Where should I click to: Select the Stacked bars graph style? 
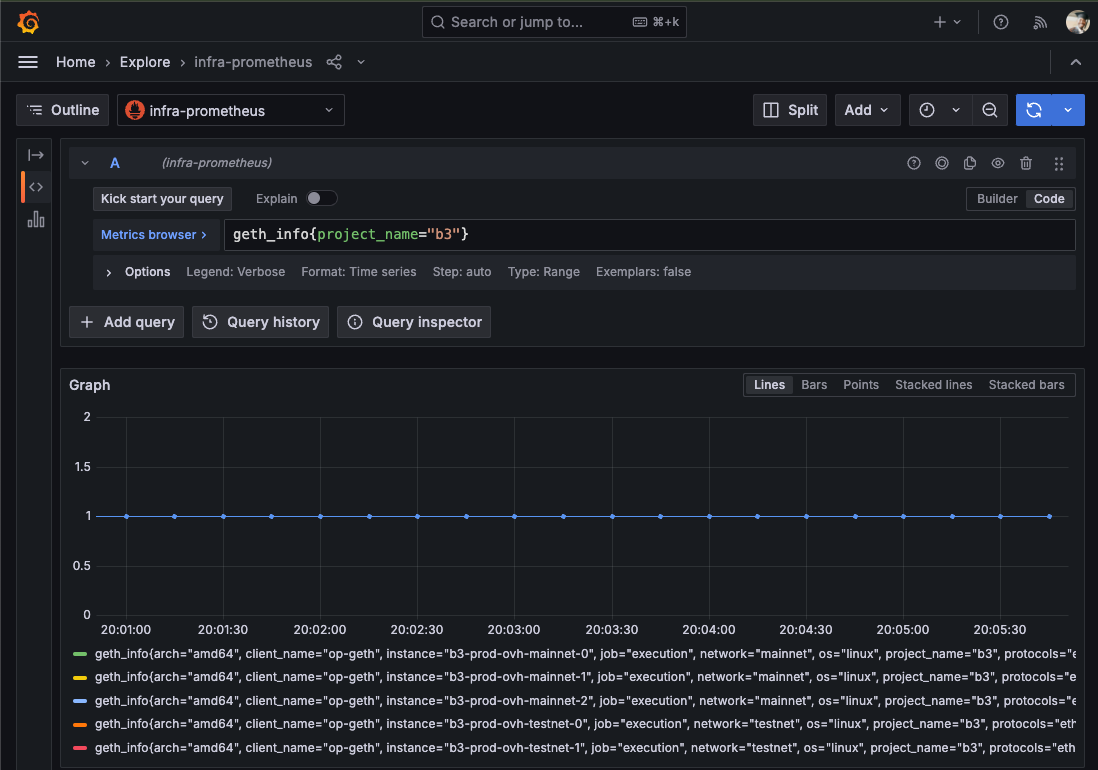[x=1026, y=385]
